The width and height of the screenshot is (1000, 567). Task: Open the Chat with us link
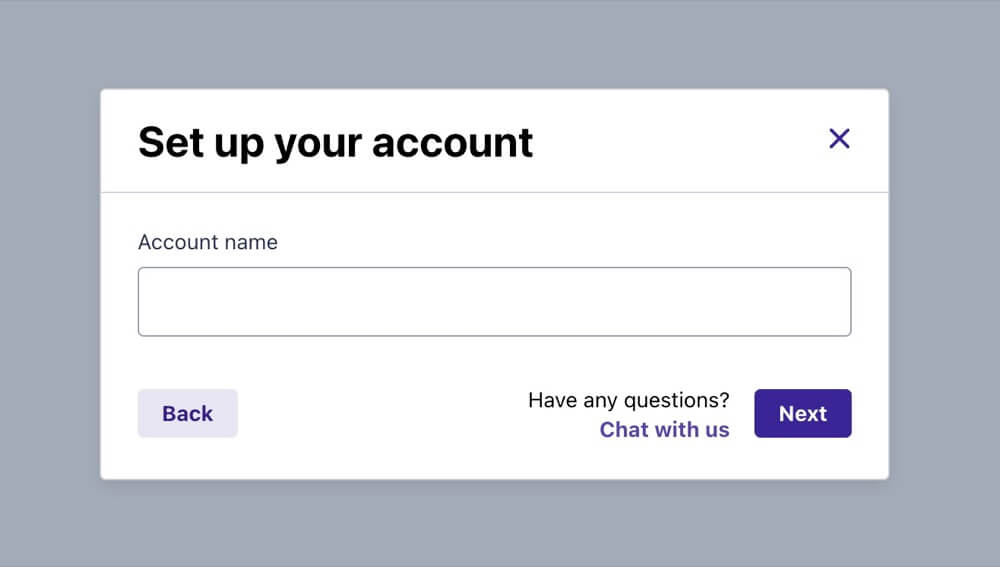tap(664, 430)
